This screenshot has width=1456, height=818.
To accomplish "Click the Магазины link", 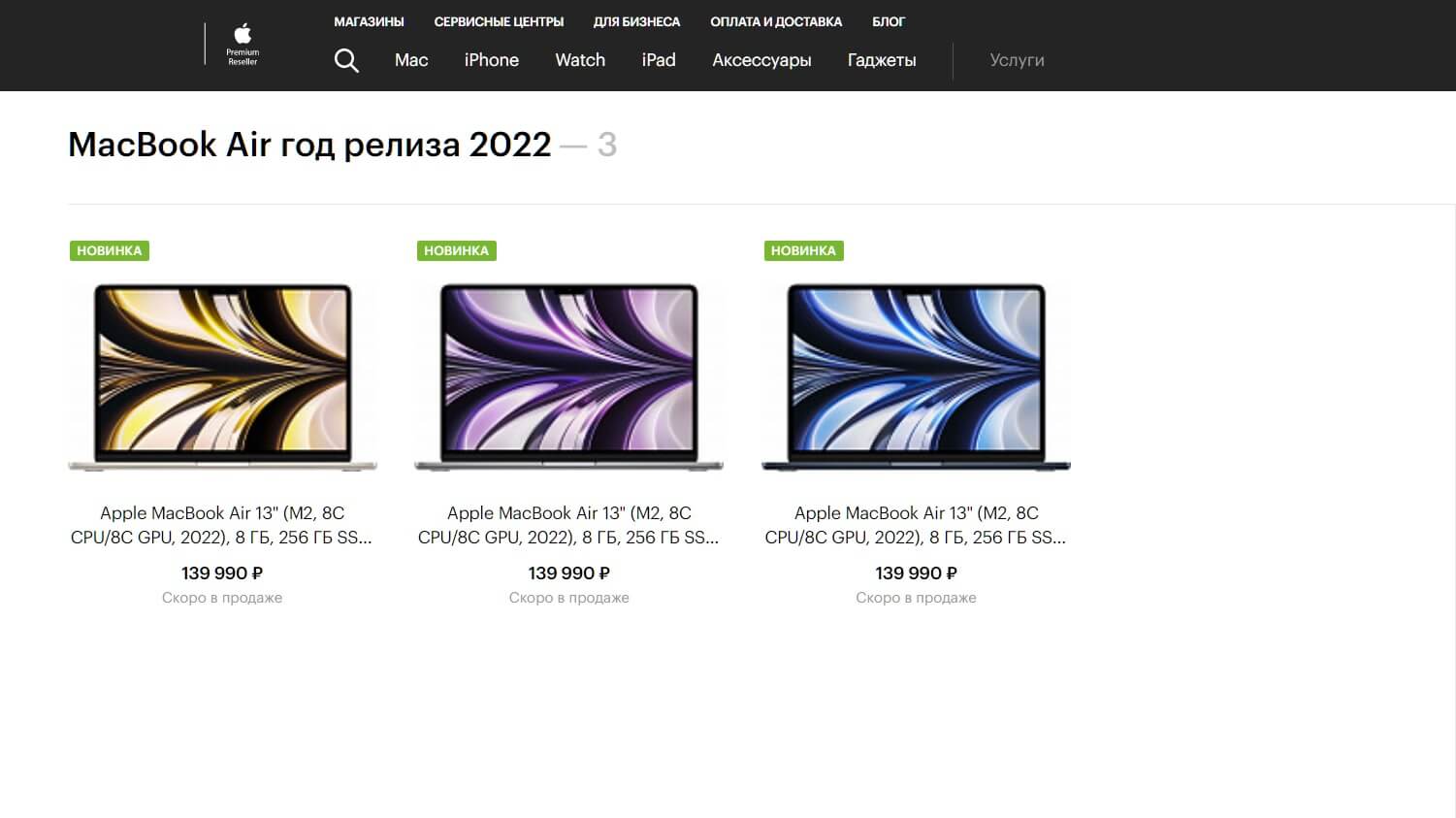I will [x=369, y=21].
